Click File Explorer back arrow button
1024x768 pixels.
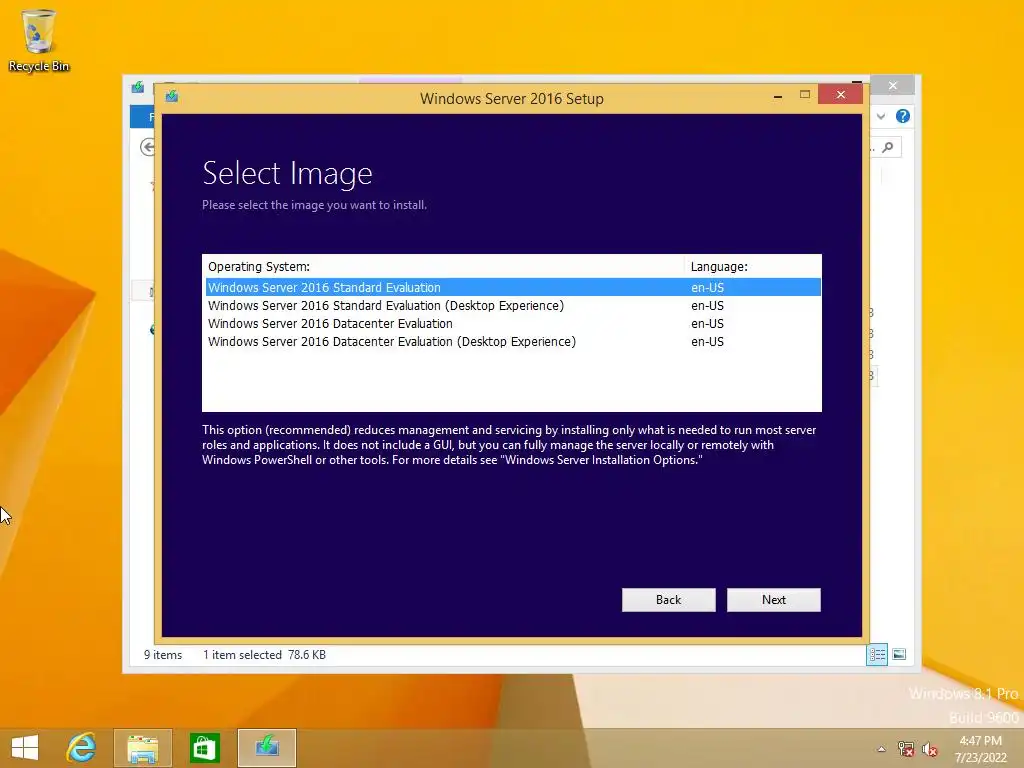point(148,148)
